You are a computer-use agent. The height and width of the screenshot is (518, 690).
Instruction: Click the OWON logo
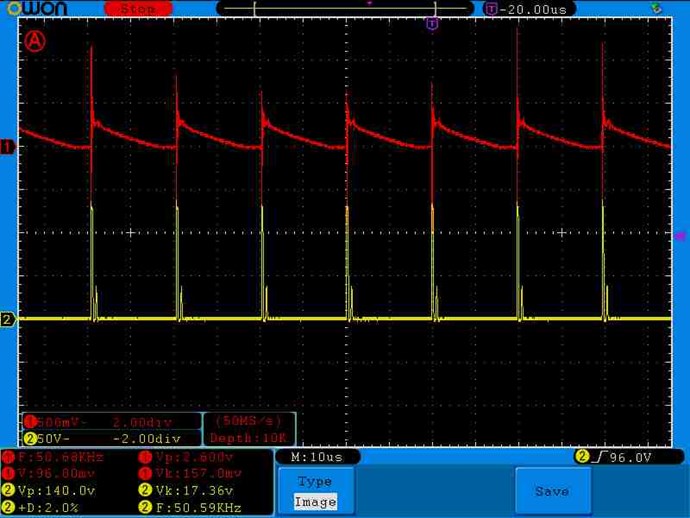point(37,8)
